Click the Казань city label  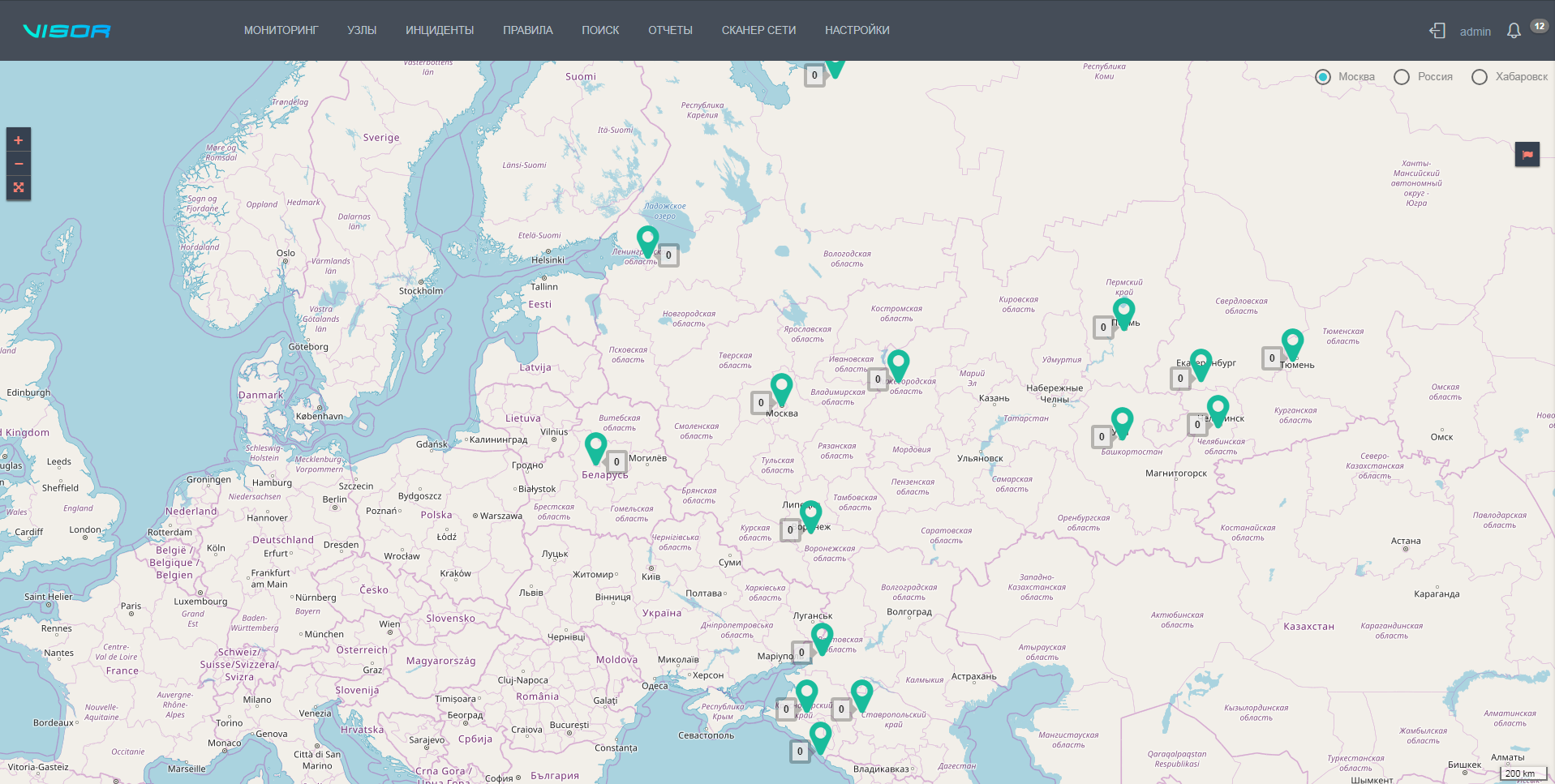tap(994, 399)
